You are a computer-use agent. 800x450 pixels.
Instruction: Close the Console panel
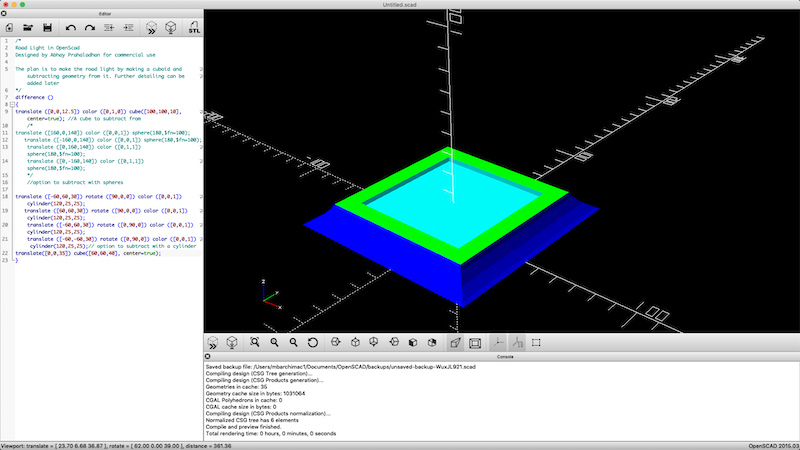tap(208, 357)
